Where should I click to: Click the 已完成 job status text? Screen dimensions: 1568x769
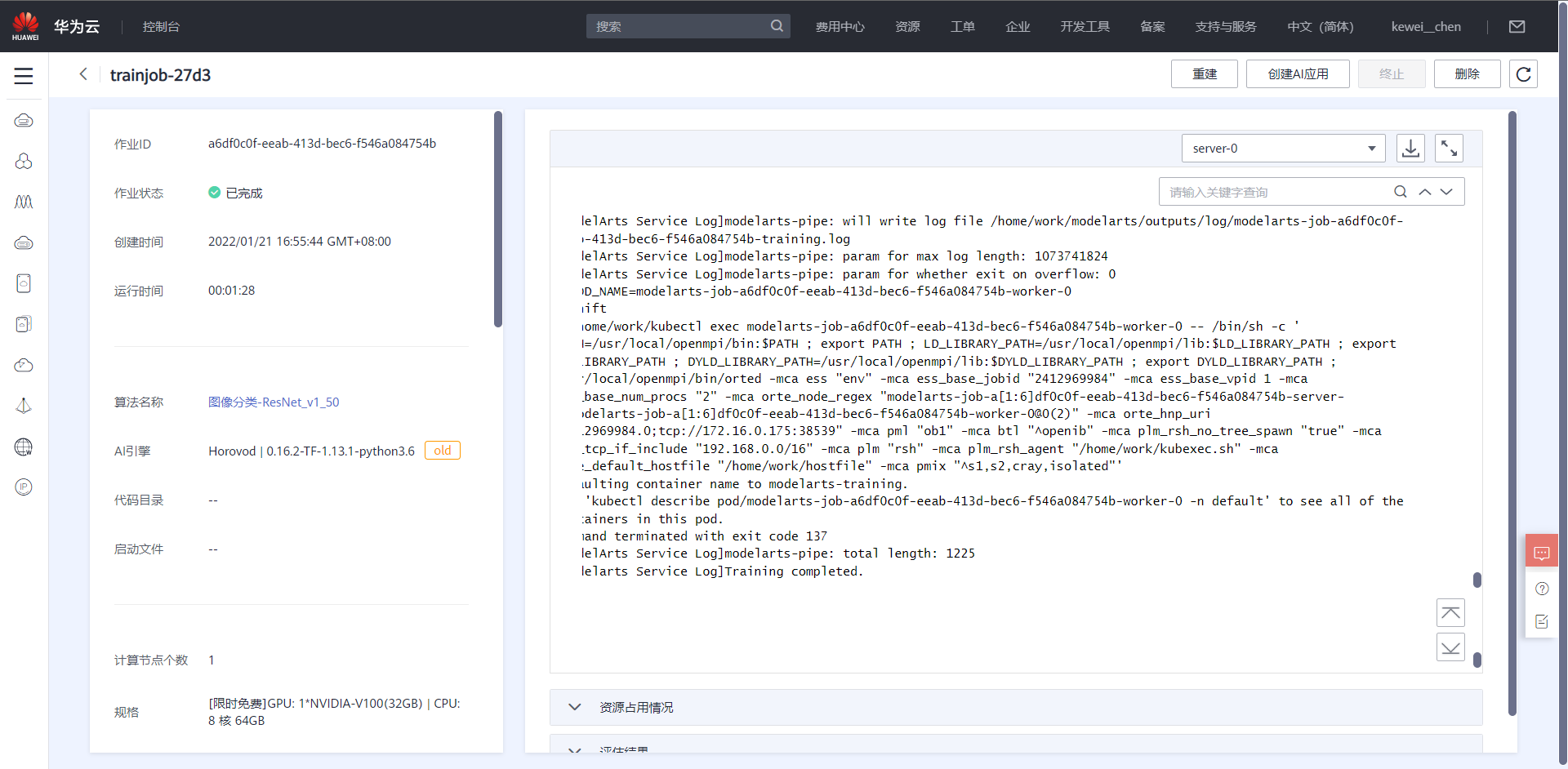pos(244,193)
